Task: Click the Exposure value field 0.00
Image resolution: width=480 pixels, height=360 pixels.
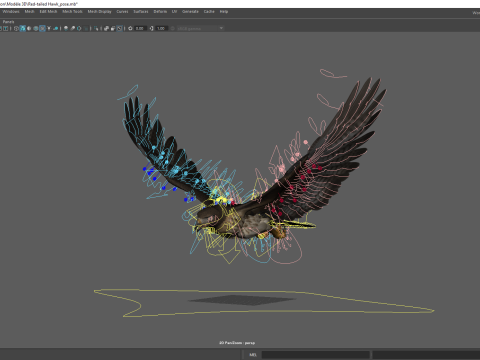Action: (x=140, y=28)
